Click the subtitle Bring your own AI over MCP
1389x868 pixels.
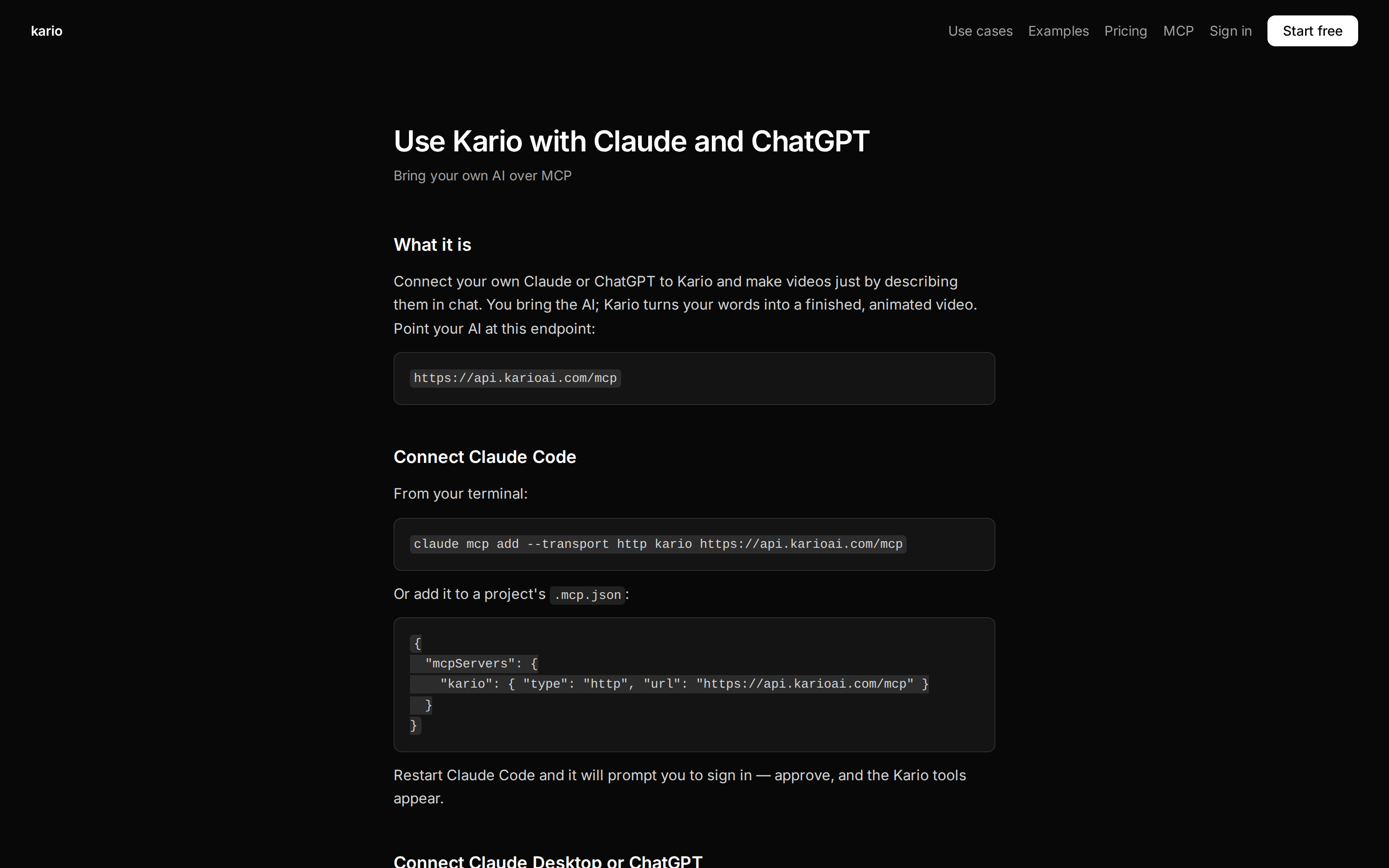(483, 176)
